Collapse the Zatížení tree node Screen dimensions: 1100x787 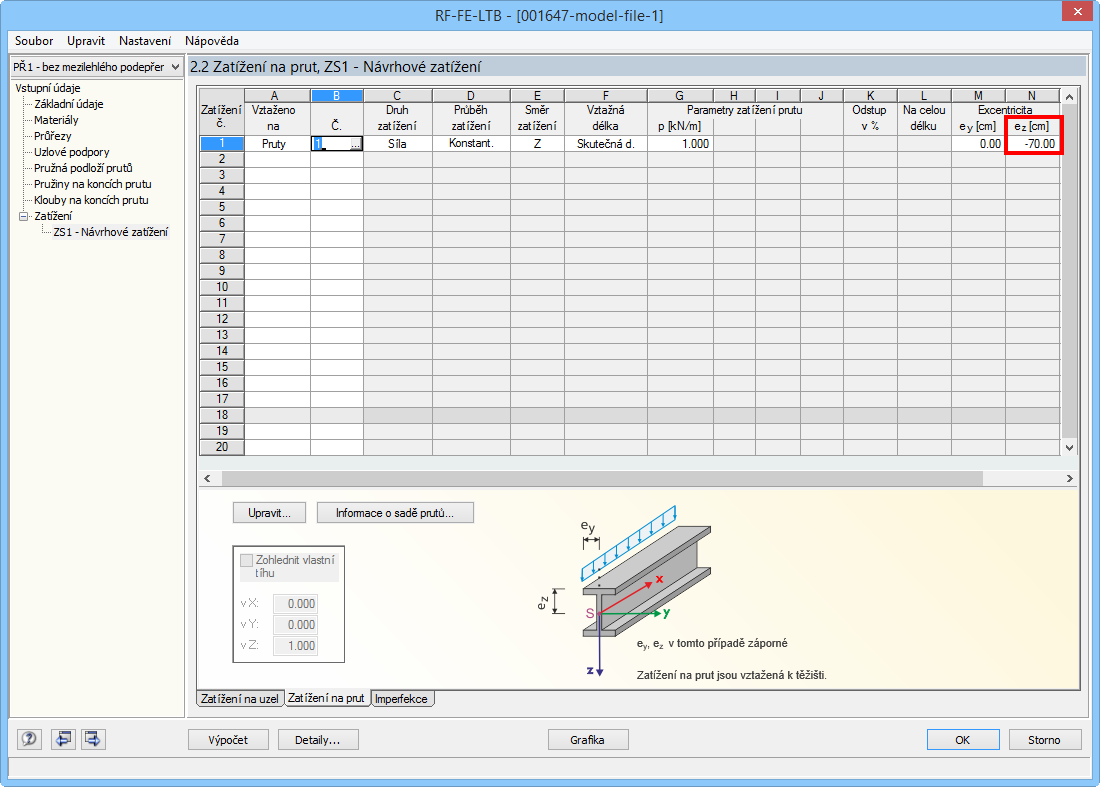click(23, 216)
